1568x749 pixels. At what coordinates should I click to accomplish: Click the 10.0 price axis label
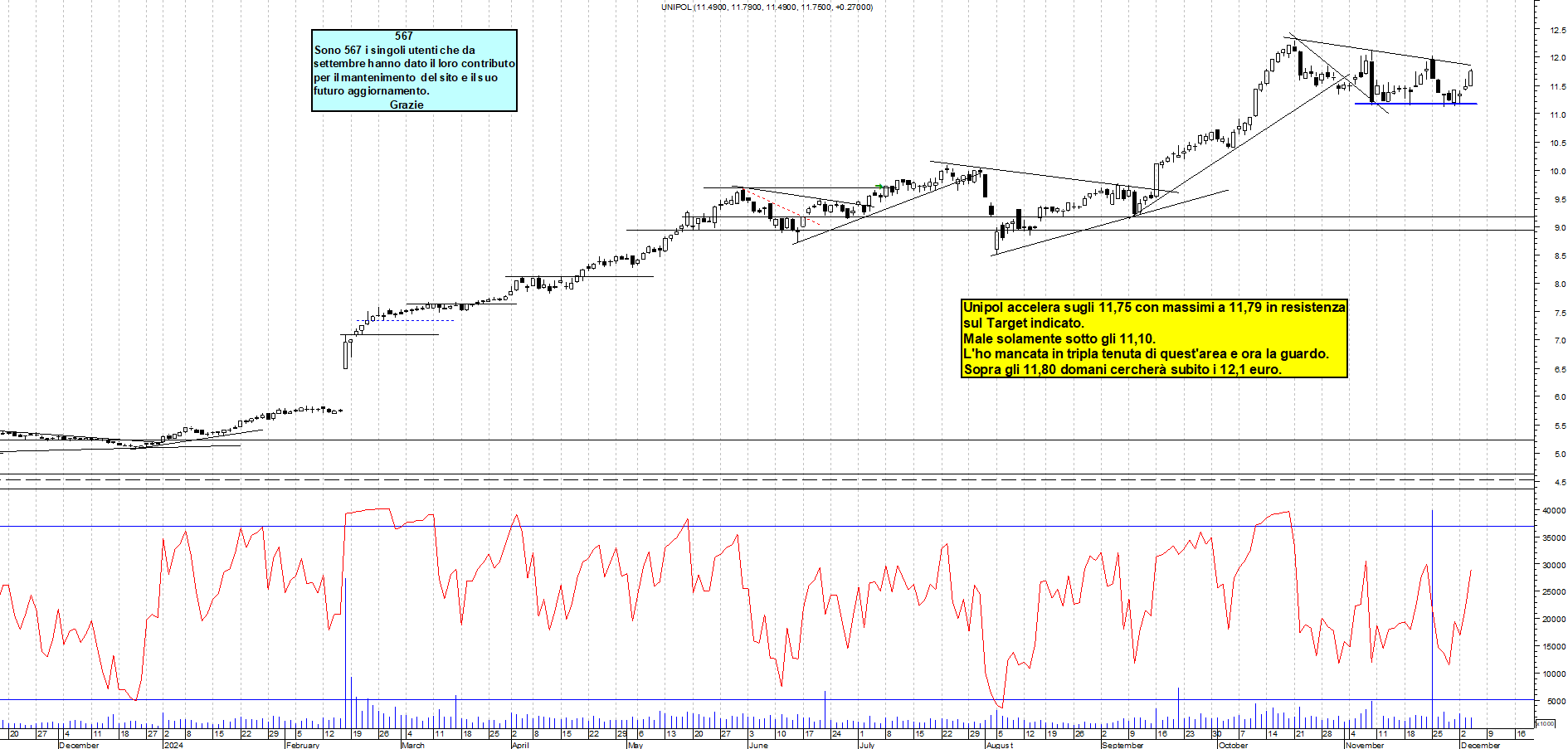(x=1557, y=171)
